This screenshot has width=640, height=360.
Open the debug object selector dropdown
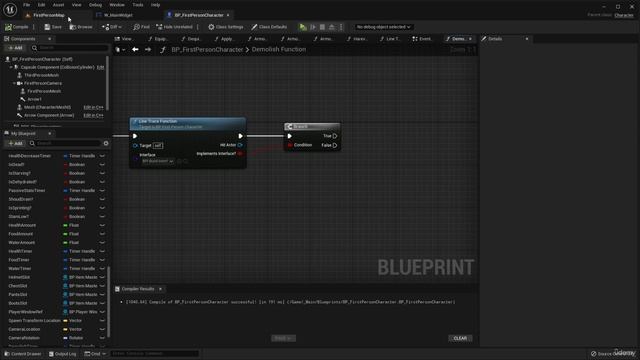click(383, 27)
